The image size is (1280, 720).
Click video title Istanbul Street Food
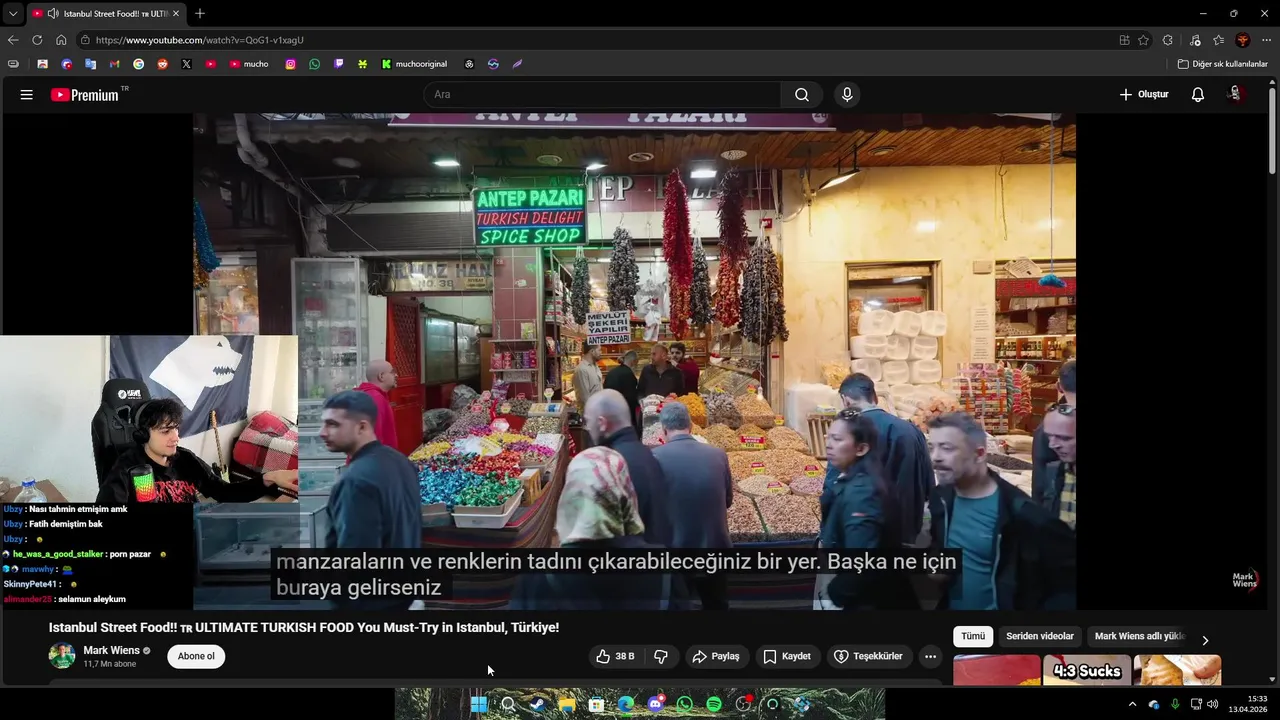304,628
